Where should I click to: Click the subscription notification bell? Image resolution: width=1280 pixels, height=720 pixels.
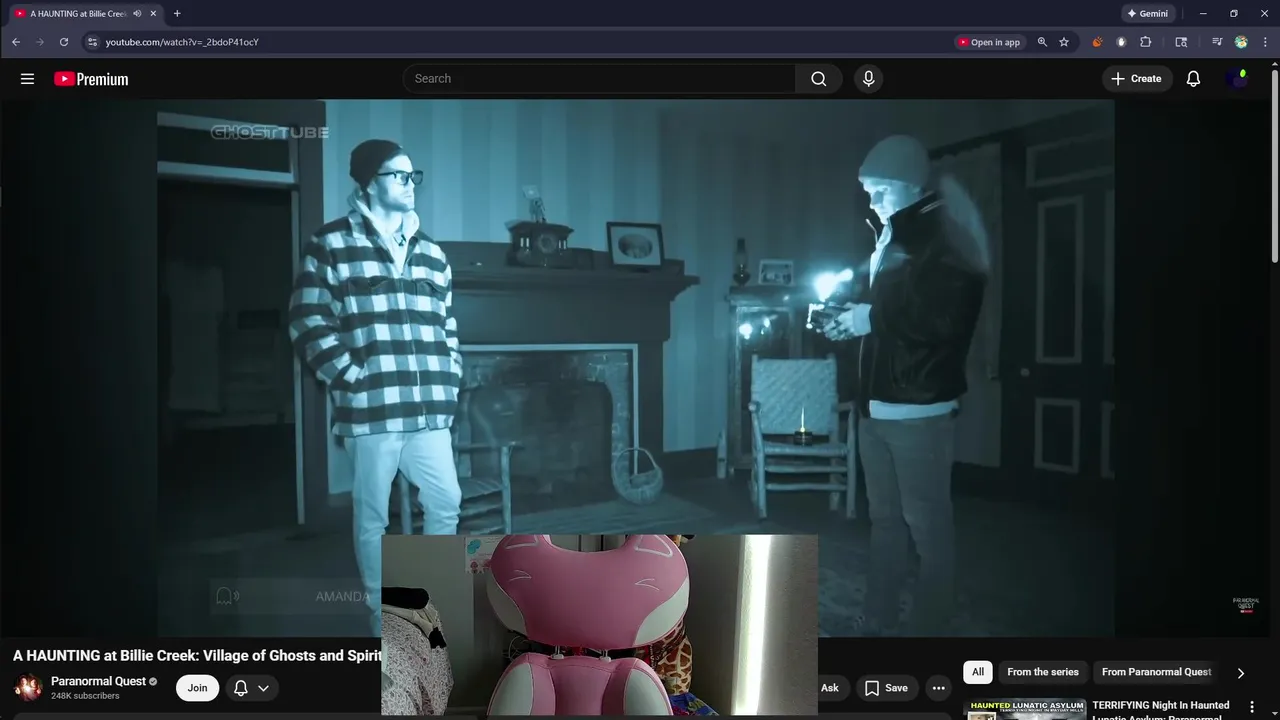(x=241, y=688)
